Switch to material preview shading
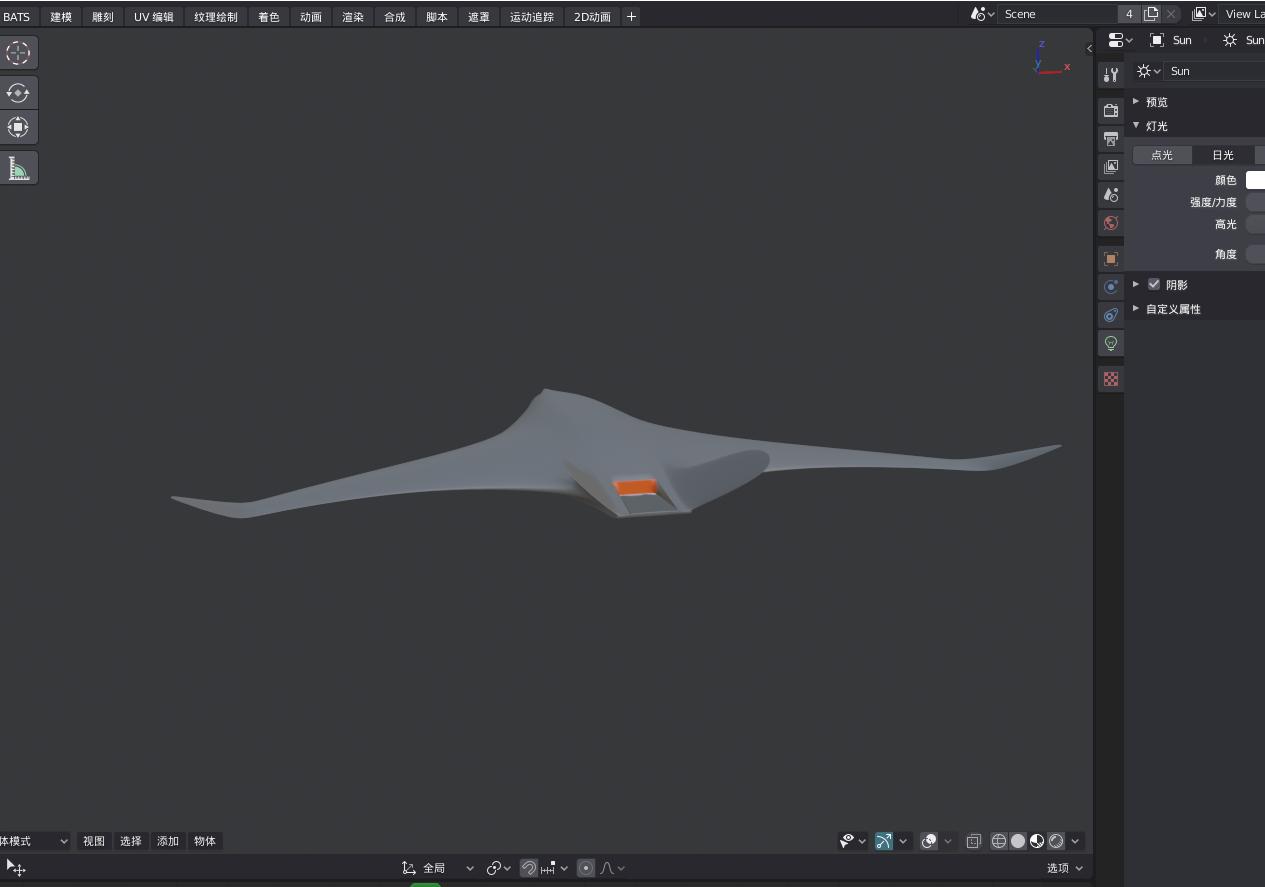 pos(1037,841)
